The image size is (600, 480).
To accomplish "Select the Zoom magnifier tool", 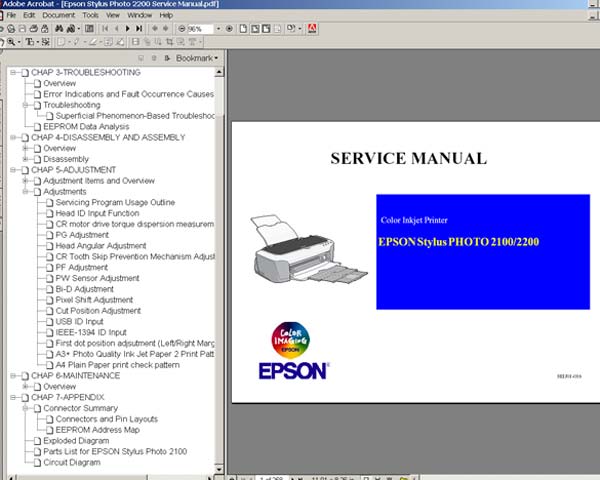I will pos(11,41).
